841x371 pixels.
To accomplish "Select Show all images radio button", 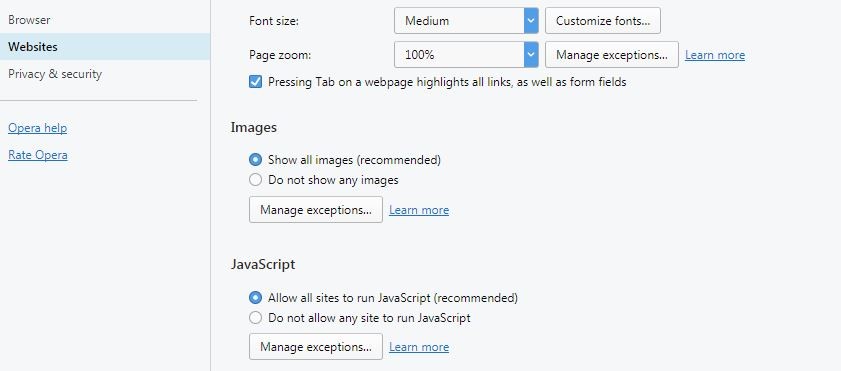I will tap(256, 160).
